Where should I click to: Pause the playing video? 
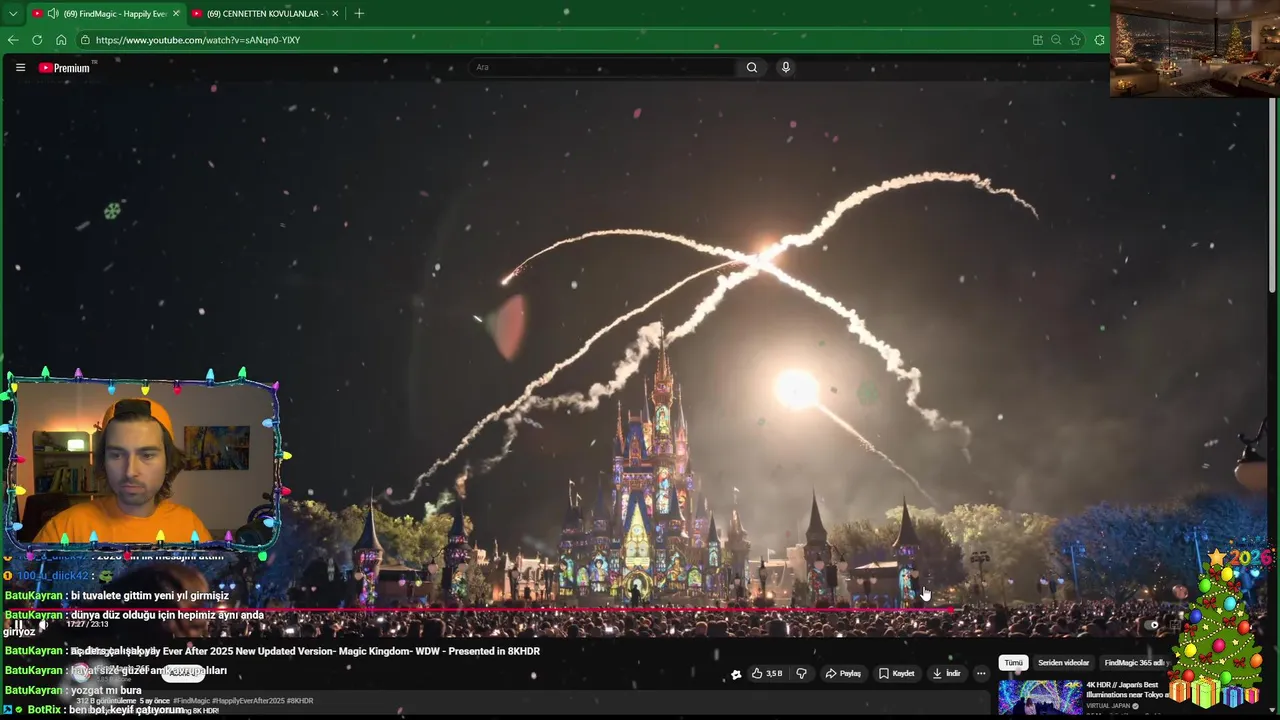(19, 625)
